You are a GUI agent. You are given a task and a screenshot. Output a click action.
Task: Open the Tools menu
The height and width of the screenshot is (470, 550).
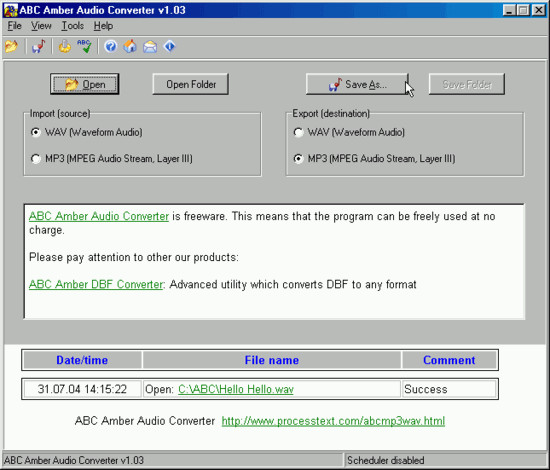(73, 26)
